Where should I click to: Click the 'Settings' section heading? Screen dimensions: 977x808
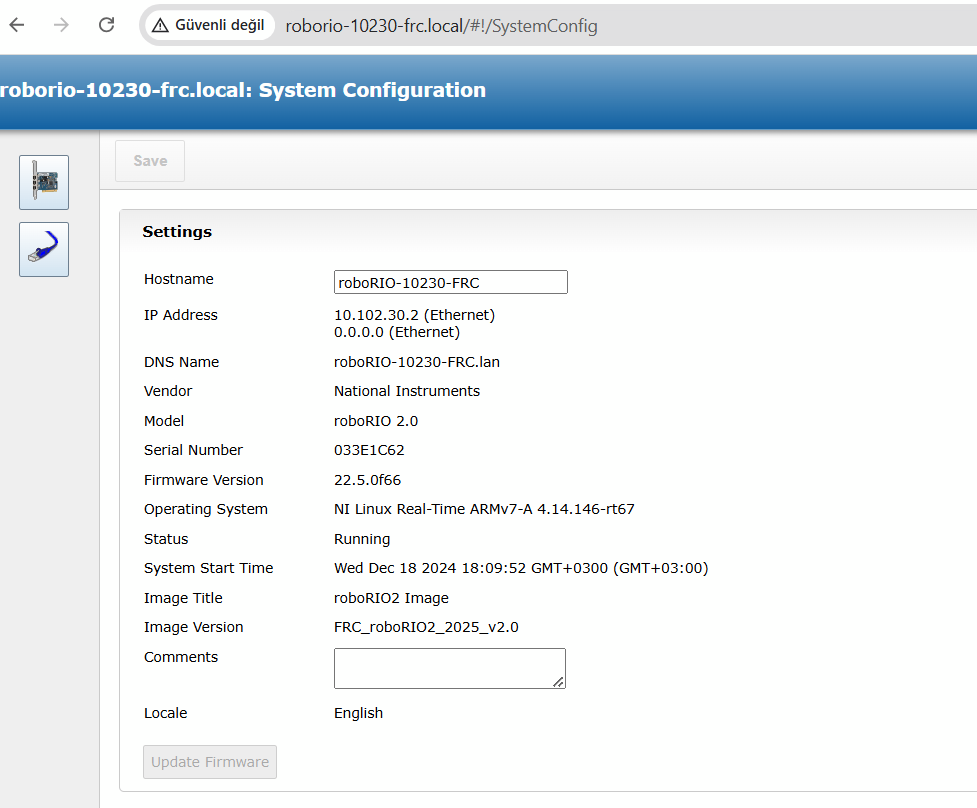click(177, 232)
